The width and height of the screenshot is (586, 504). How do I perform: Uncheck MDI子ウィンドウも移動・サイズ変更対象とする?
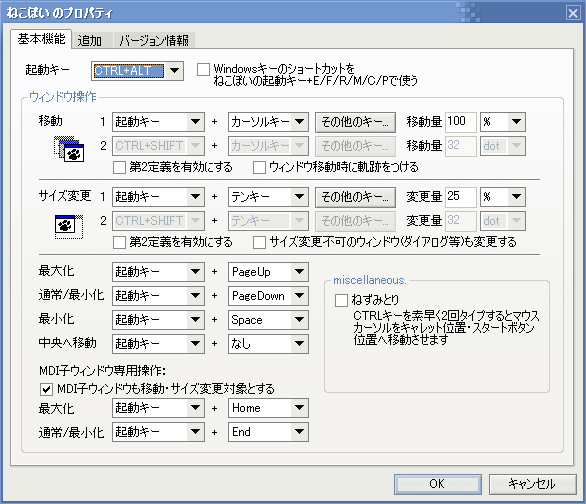46,389
